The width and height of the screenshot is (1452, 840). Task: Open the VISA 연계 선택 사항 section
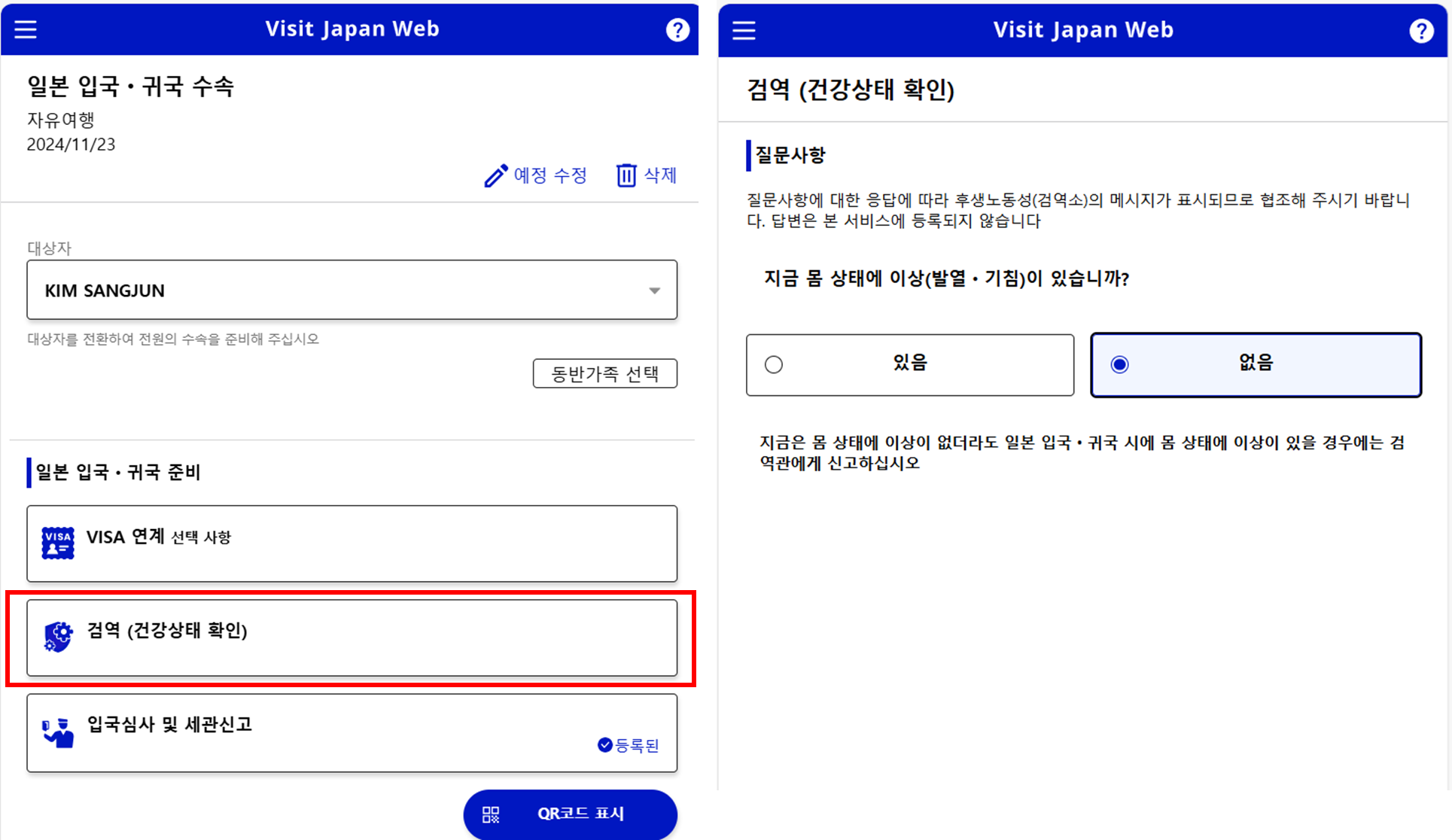(x=352, y=543)
